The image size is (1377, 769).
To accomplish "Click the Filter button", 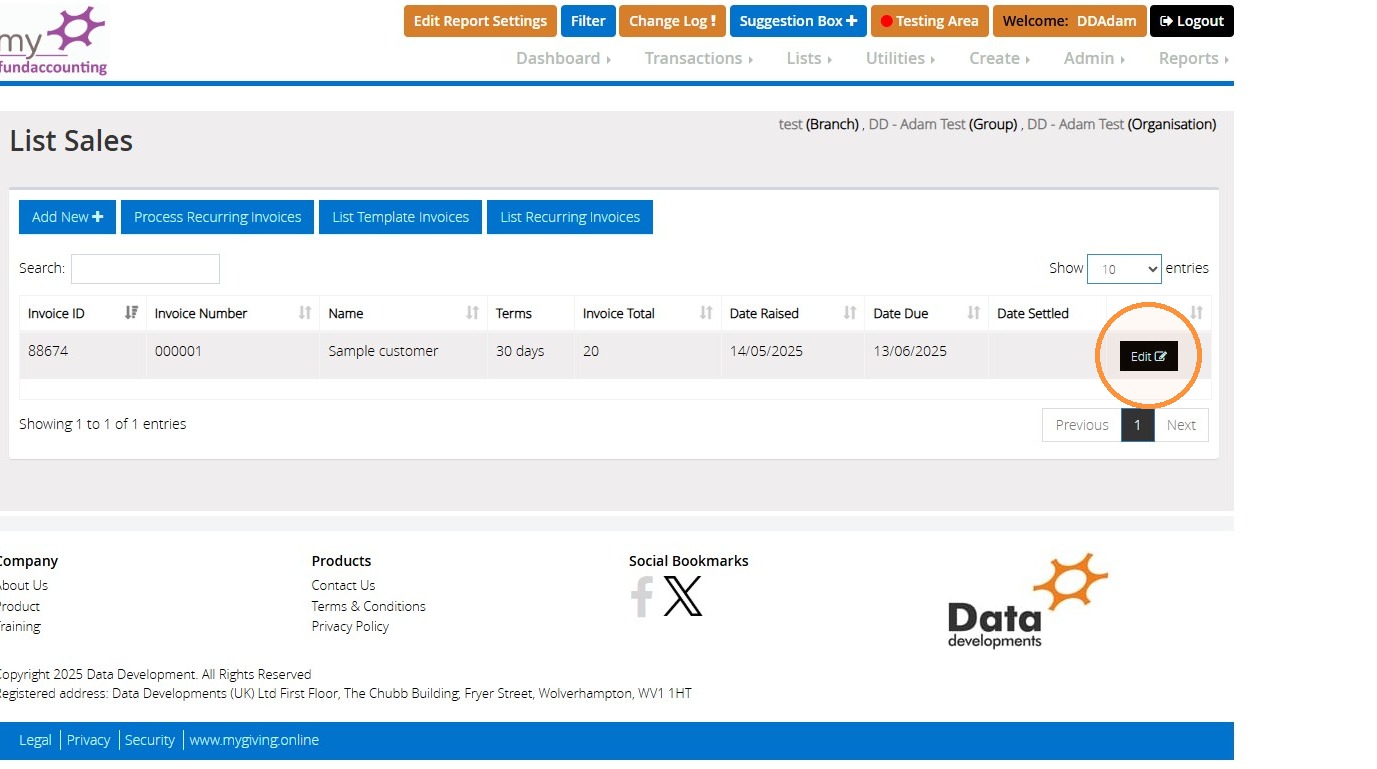I will (588, 21).
